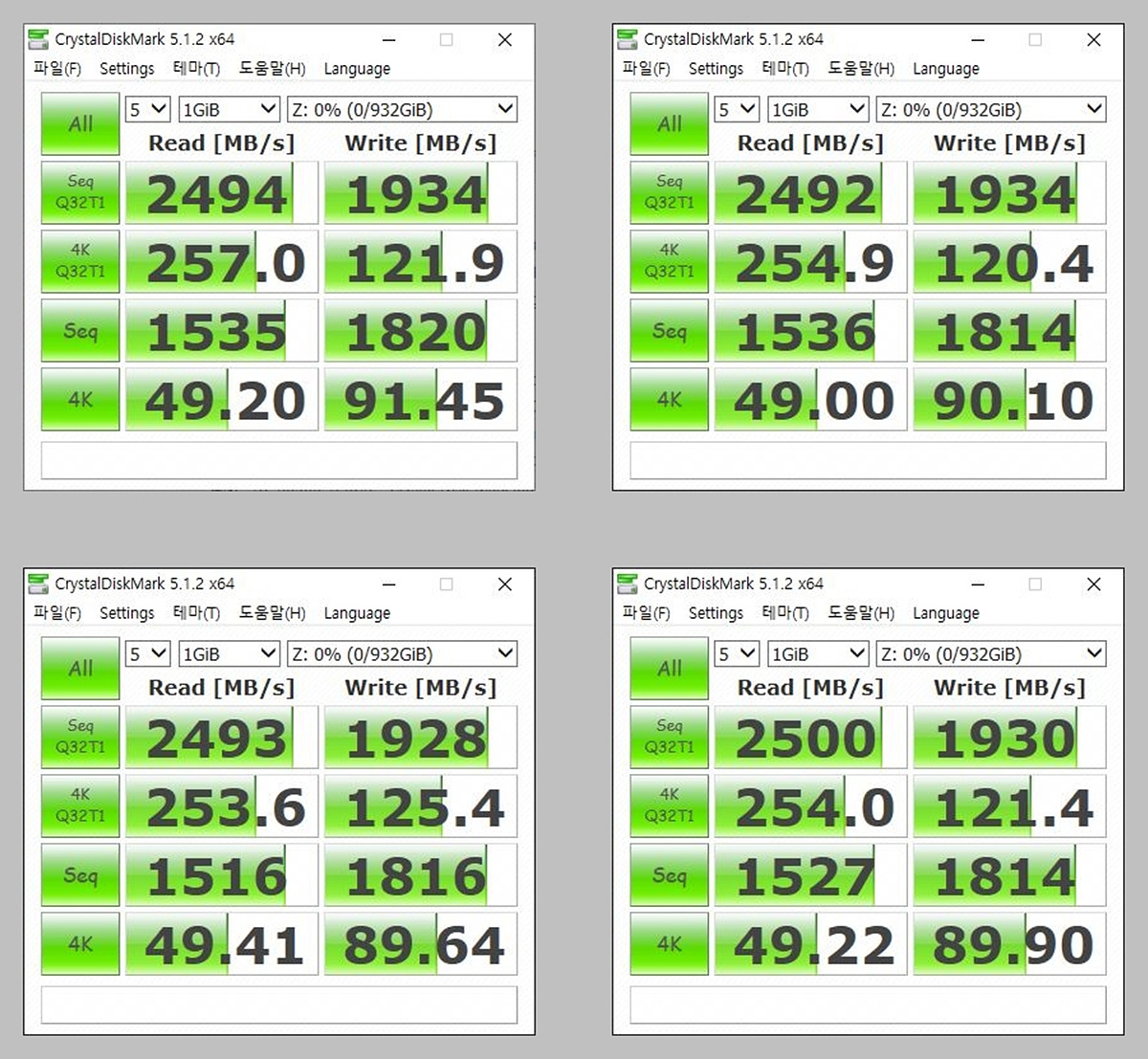Click the CrystalDiskMark title icon in the 2500 window
Viewport: 1148px width, 1059px height.
coord(628,584)
